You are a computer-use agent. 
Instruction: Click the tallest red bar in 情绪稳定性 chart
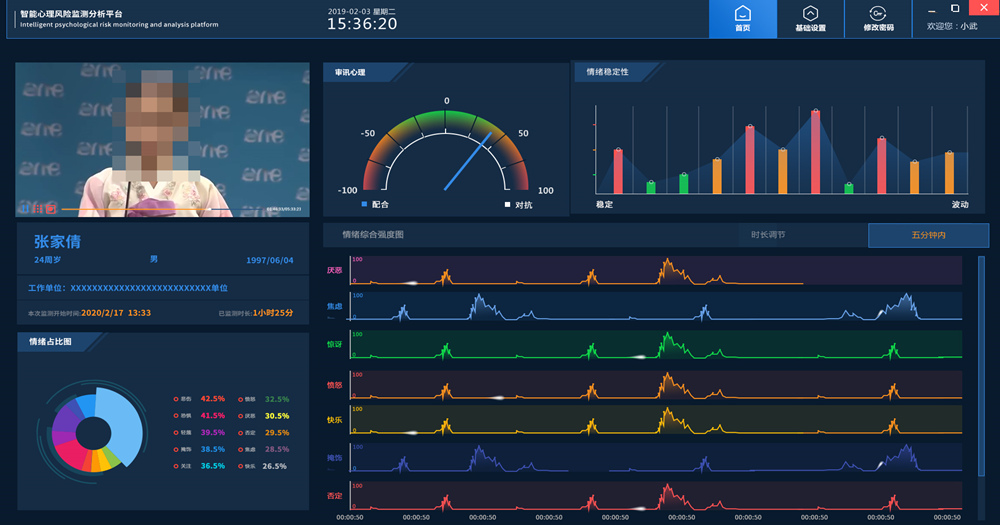(815, 152)
